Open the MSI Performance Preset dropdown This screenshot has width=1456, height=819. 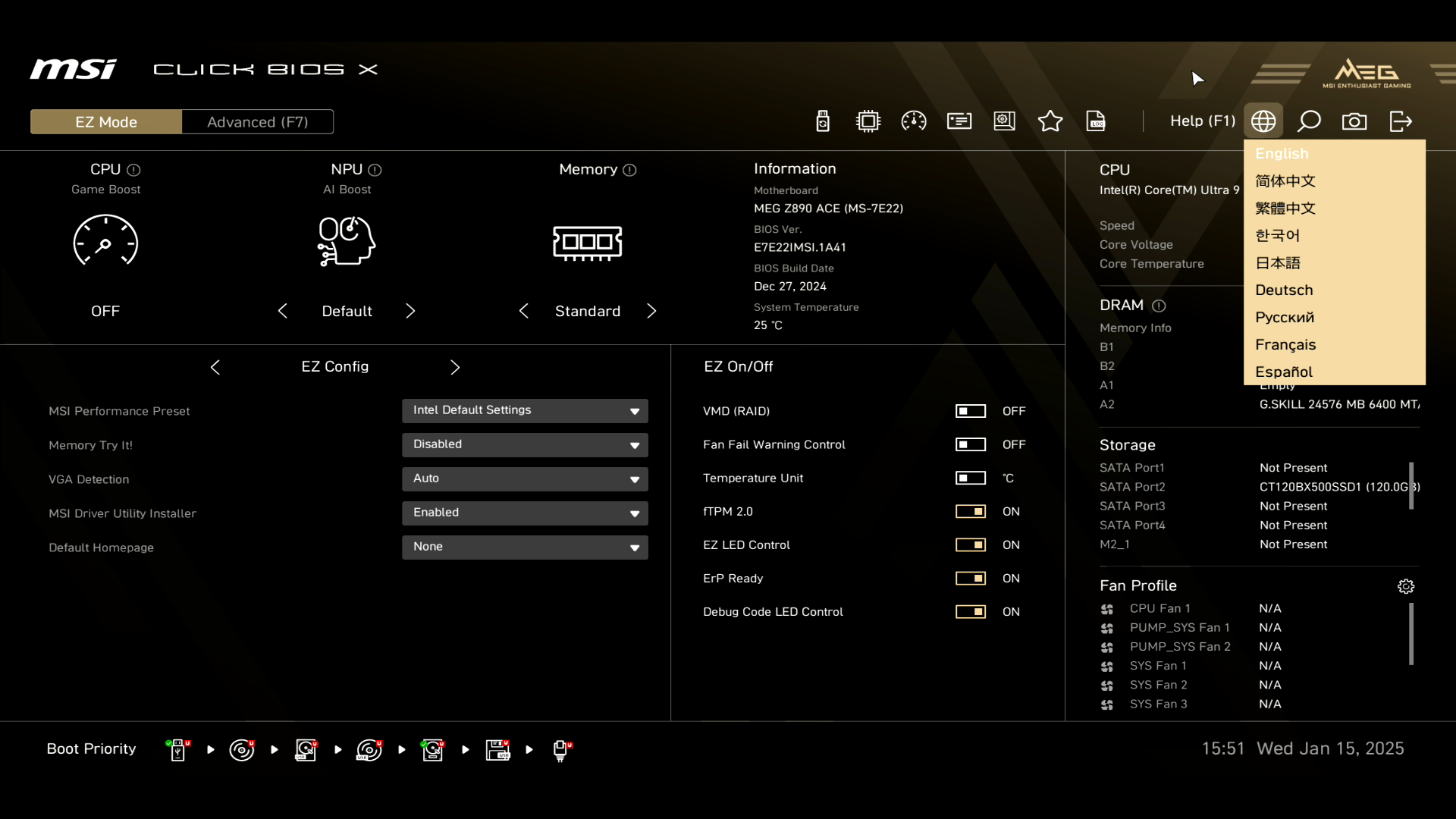(525, 411)
